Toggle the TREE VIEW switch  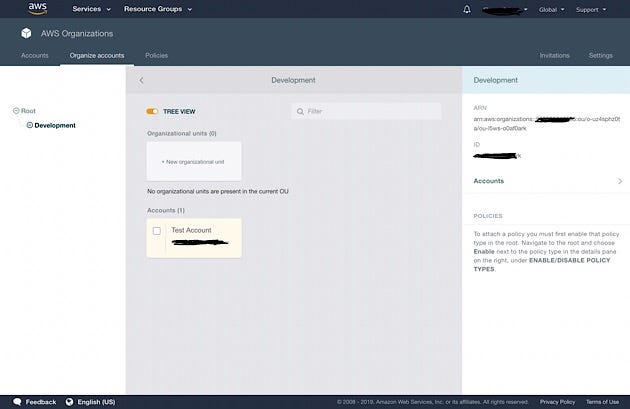[152, 111]
